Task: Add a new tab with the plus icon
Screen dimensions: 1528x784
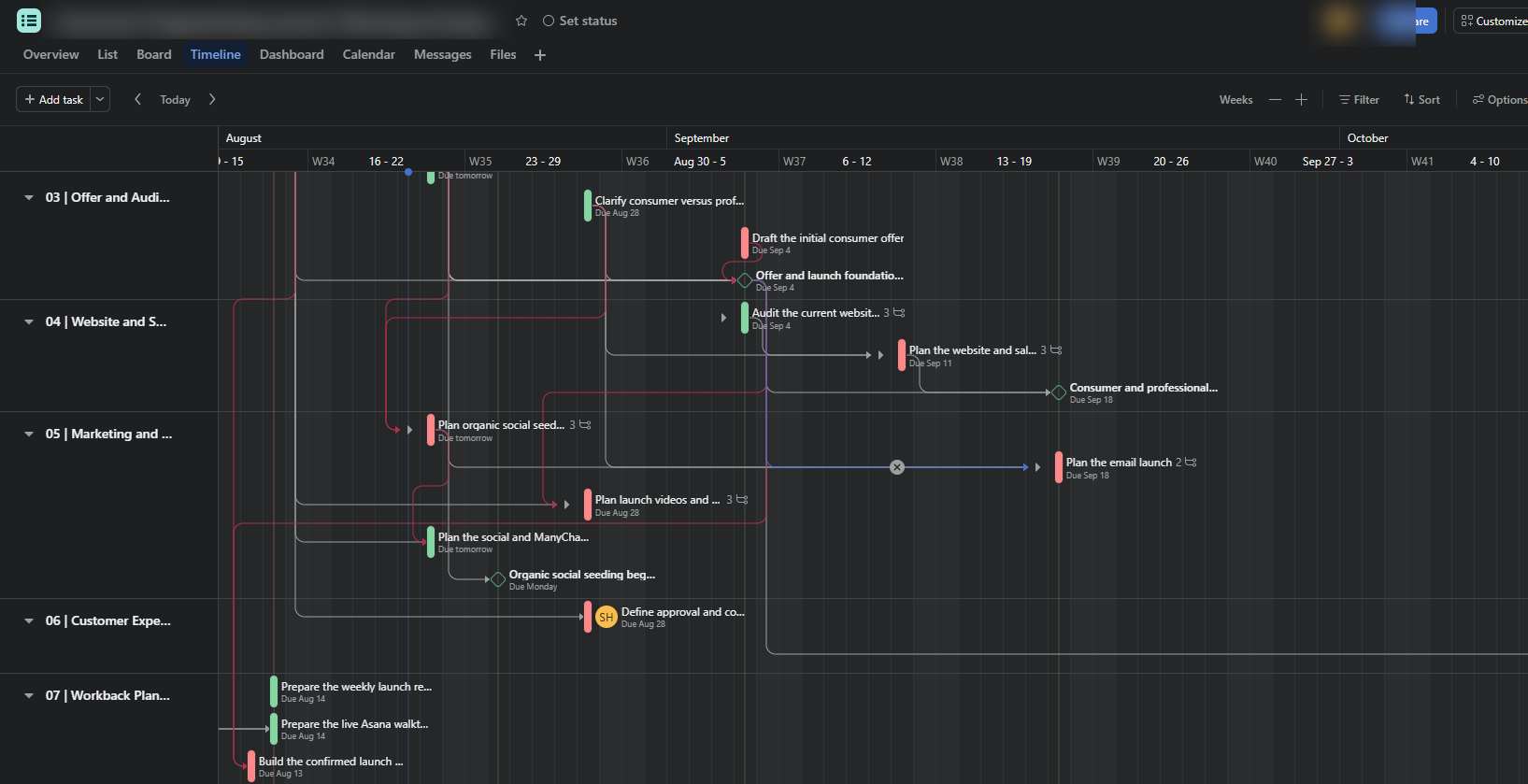Action: [x=540, y=55]
